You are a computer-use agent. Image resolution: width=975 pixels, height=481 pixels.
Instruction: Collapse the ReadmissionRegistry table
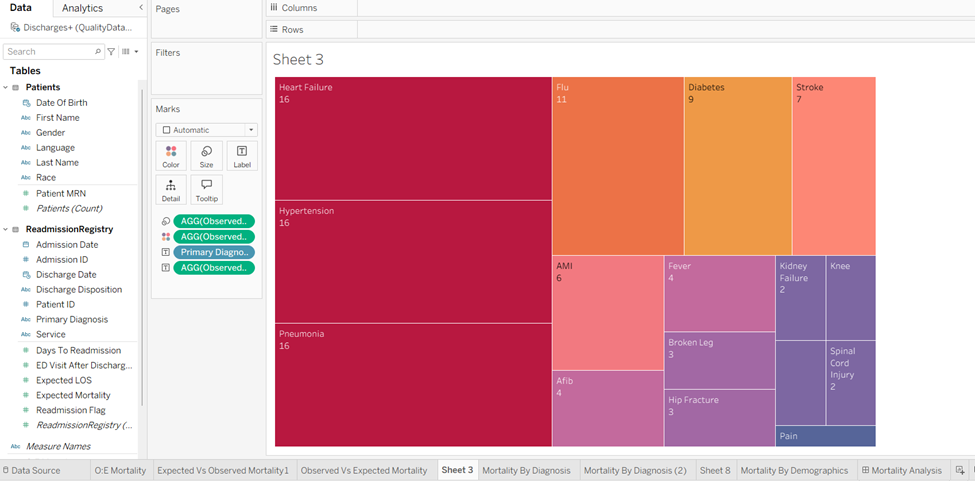tap(6, 229)
